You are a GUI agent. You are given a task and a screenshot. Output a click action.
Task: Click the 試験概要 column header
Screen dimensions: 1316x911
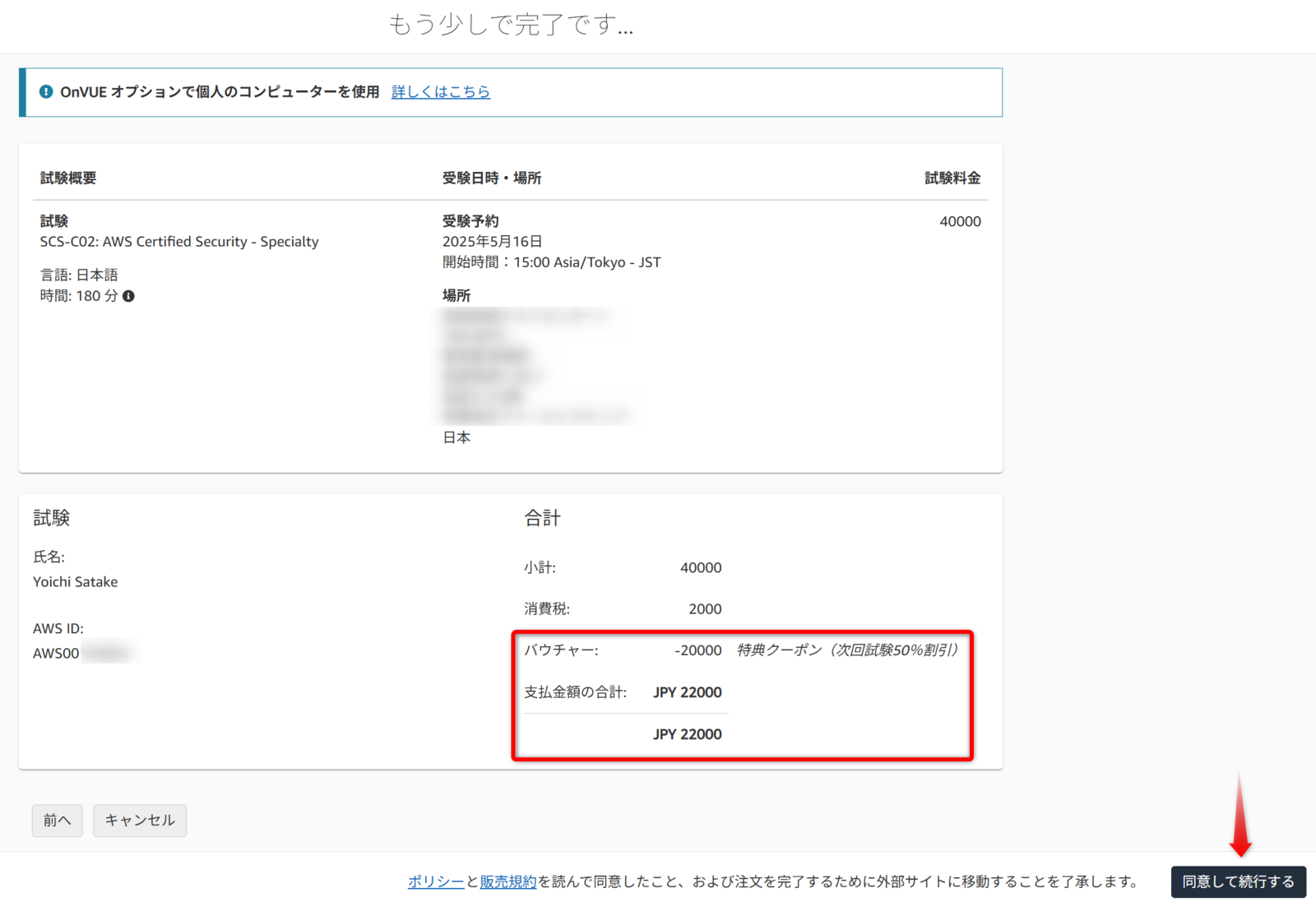coord(68,178)
